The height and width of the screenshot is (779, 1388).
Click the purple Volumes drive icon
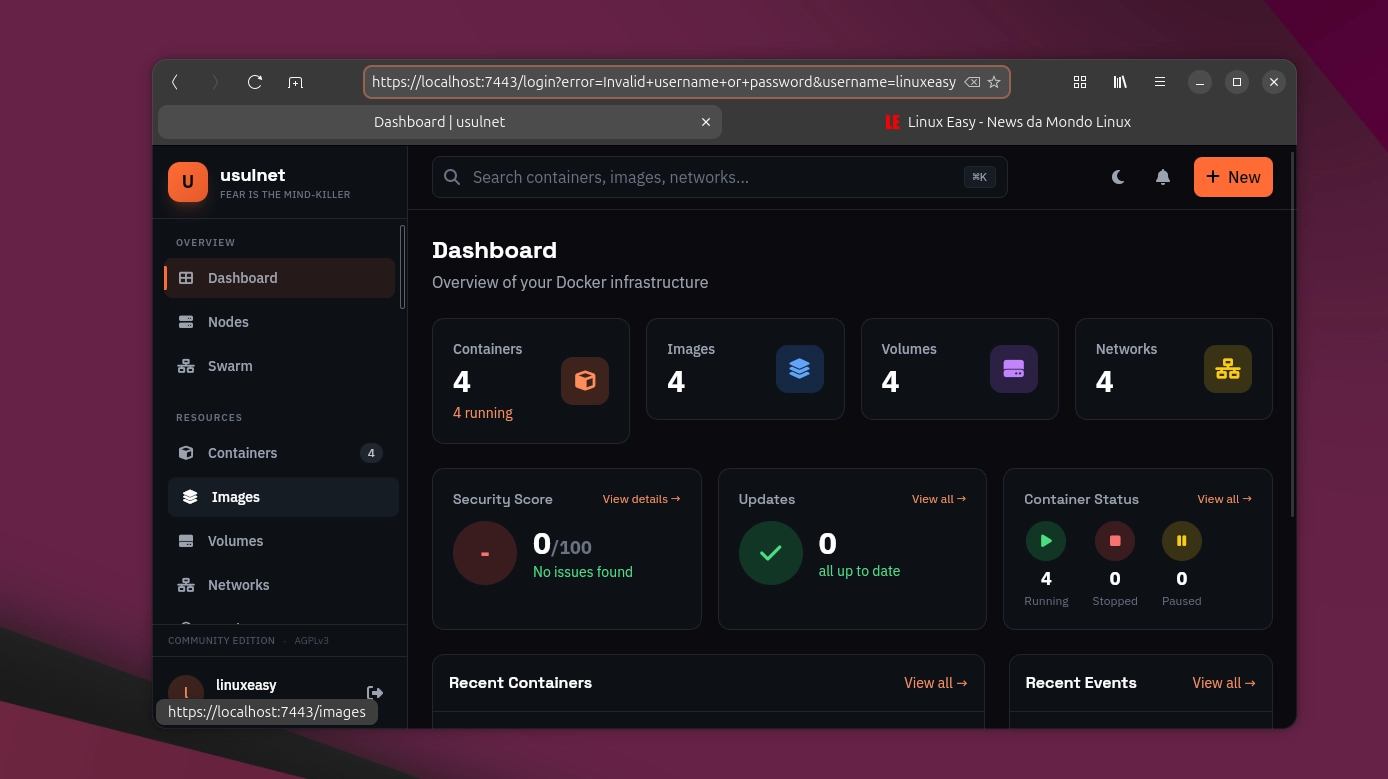pos(1013,369)
